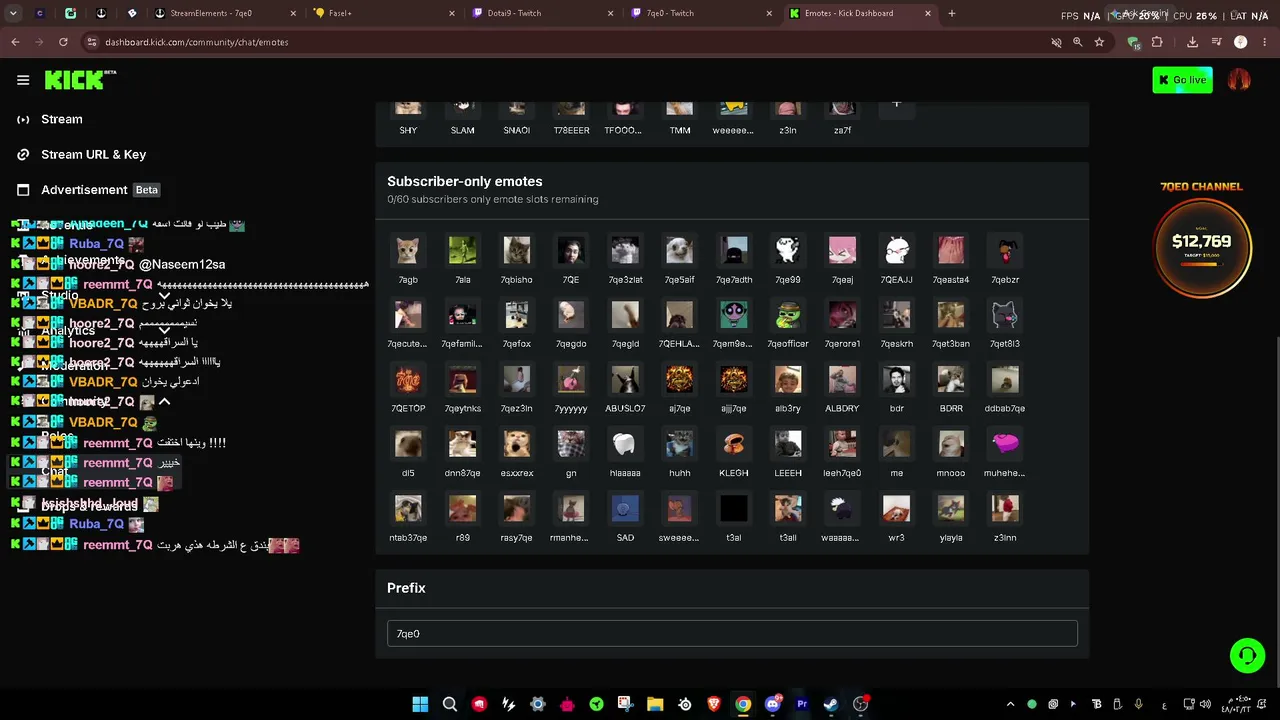
Task: Select the KLEGH emote
Action: point(734,444)
